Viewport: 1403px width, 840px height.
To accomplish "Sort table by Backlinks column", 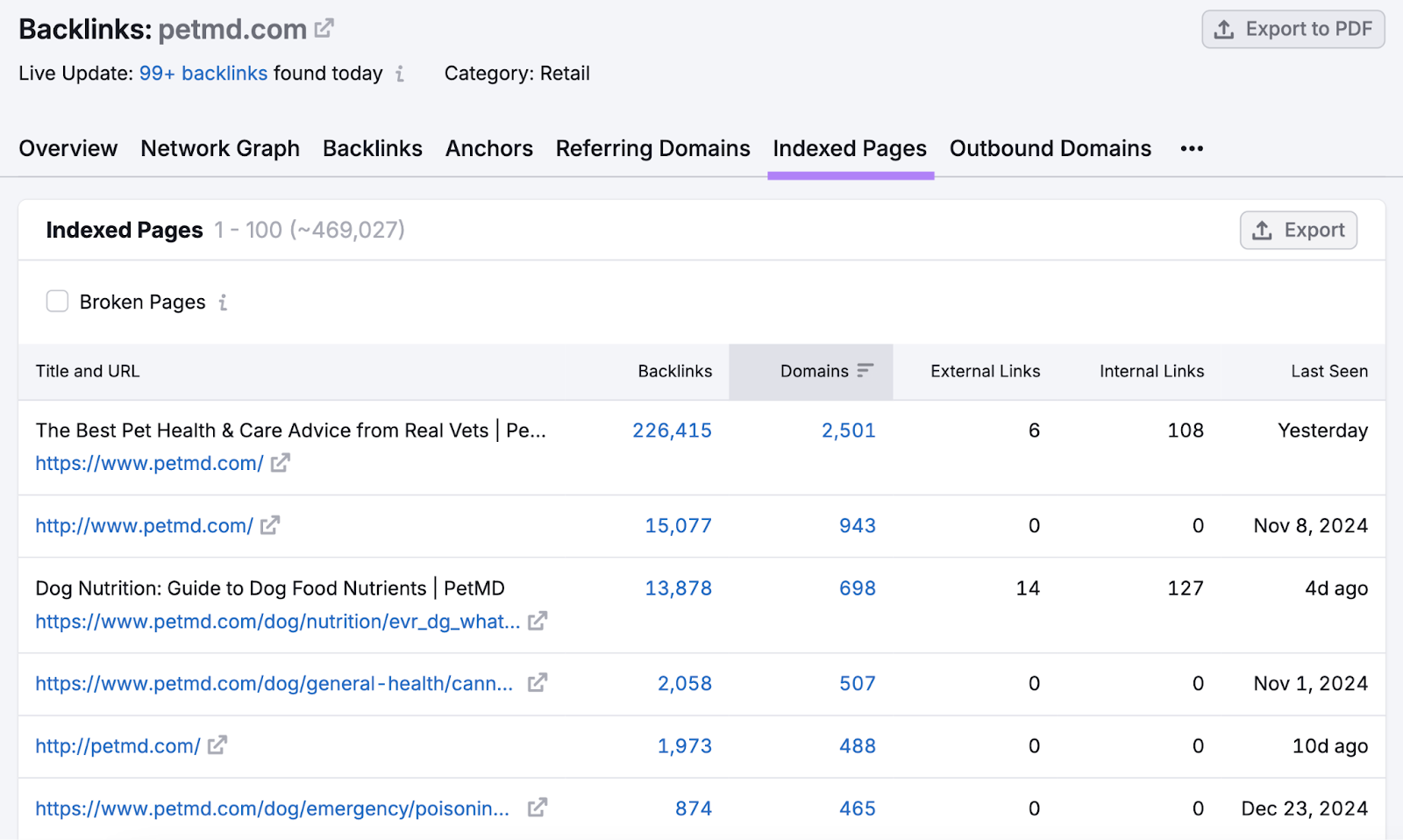I will tap(675, 372).
